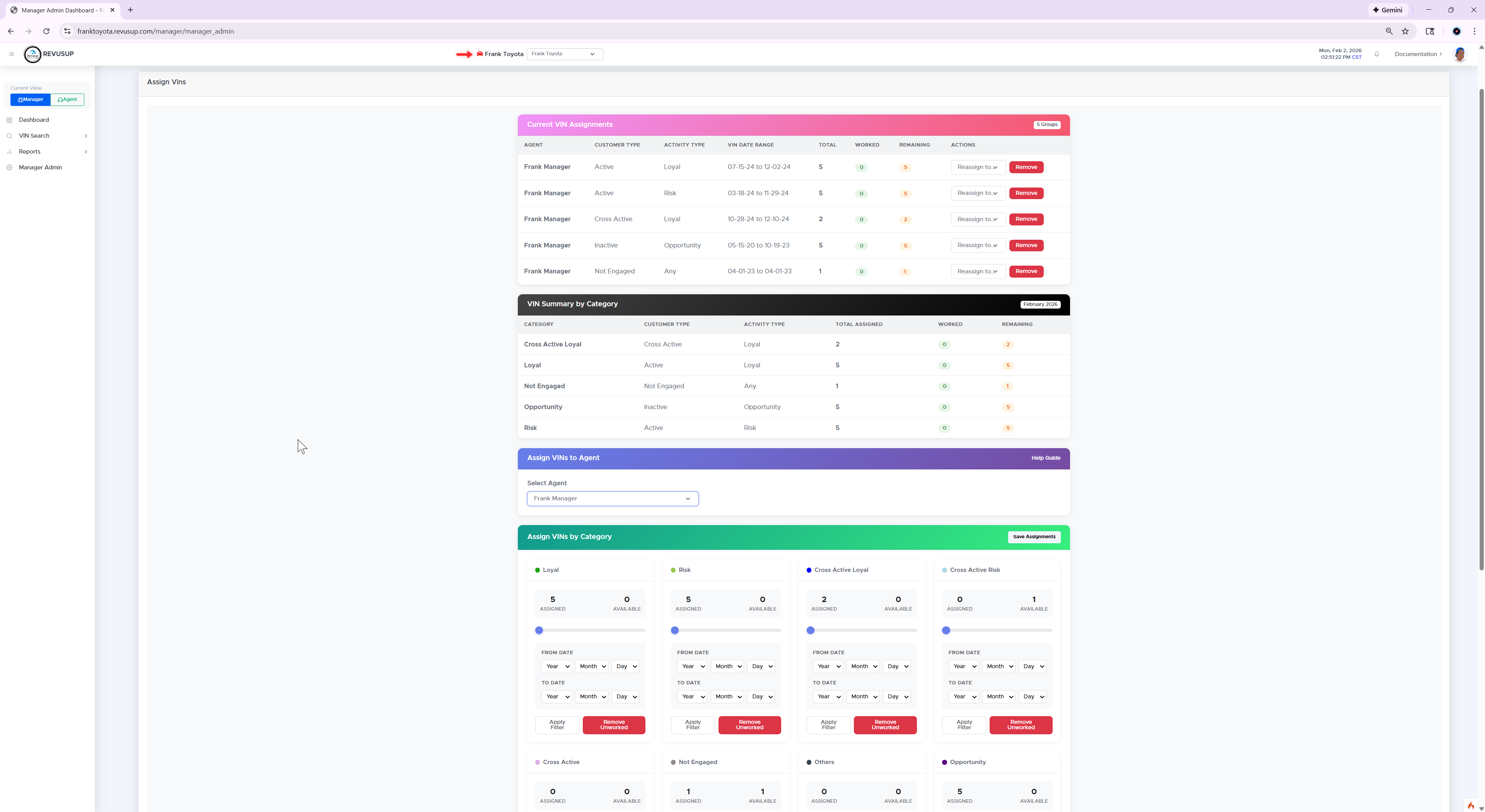Viewport: 1485px width, 812px height.
Task: Remove the Not Engaged assignment row
Action: 1026,271
